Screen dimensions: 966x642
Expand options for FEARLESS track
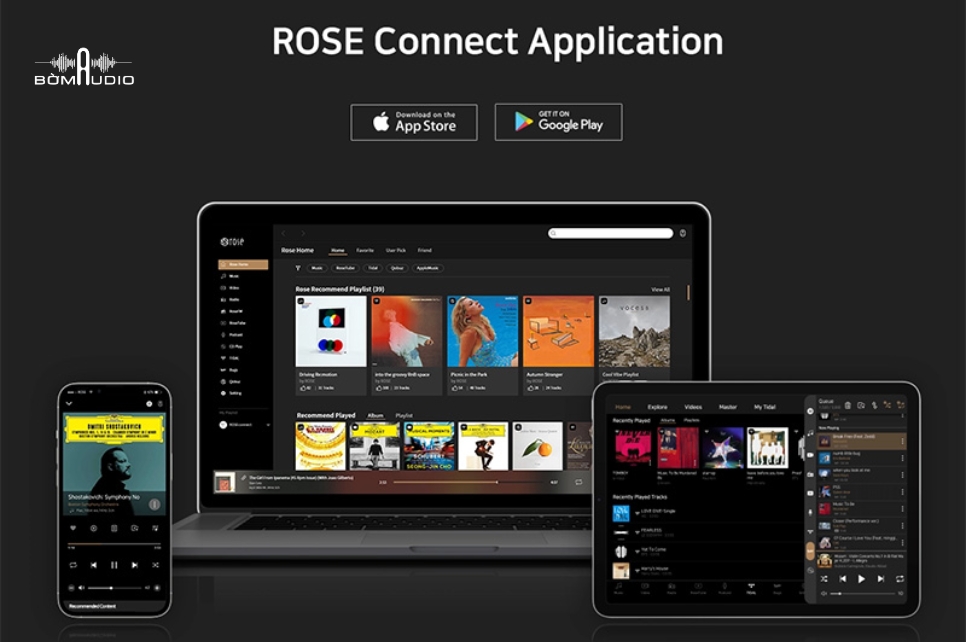637,532
